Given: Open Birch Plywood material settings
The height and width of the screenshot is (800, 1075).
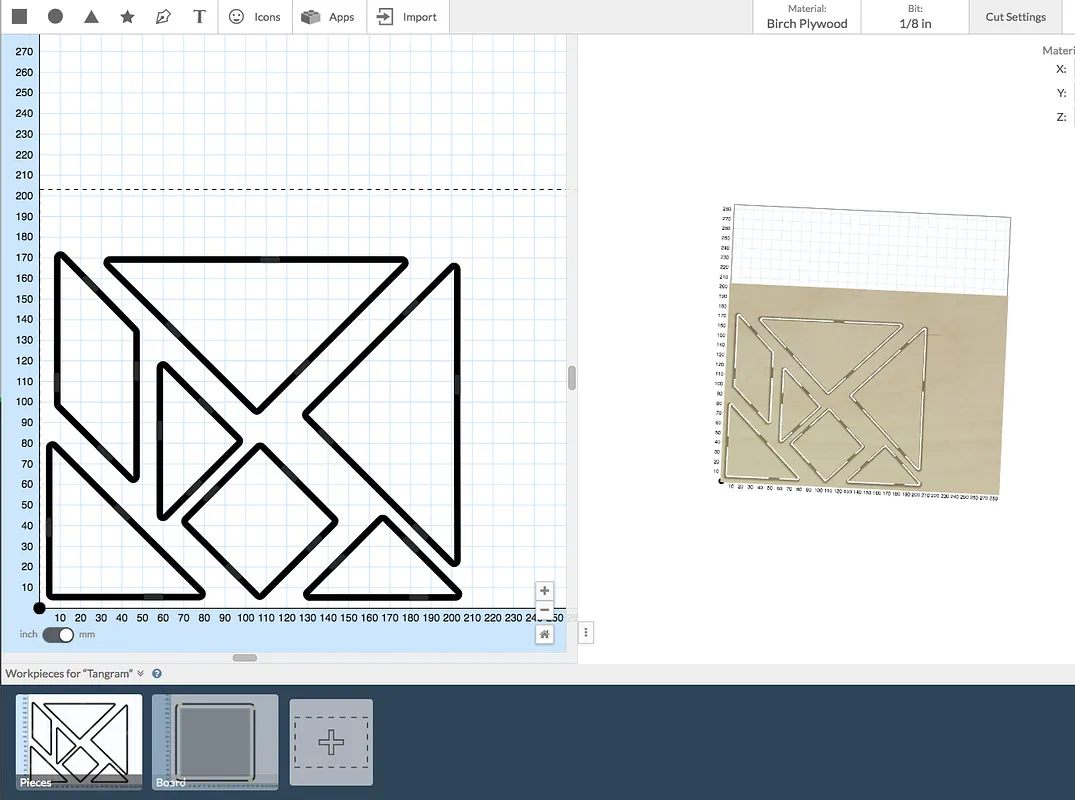Looking at the screenshot, I should tap(807, 17).
